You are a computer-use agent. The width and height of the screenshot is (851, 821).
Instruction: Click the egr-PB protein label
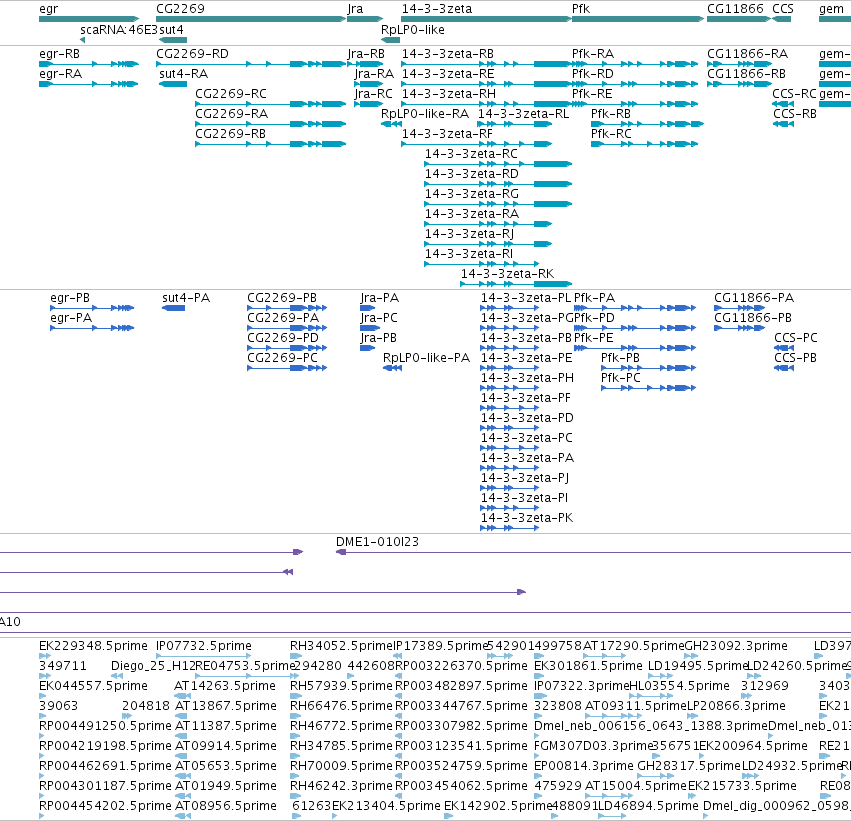coord(70,298)
